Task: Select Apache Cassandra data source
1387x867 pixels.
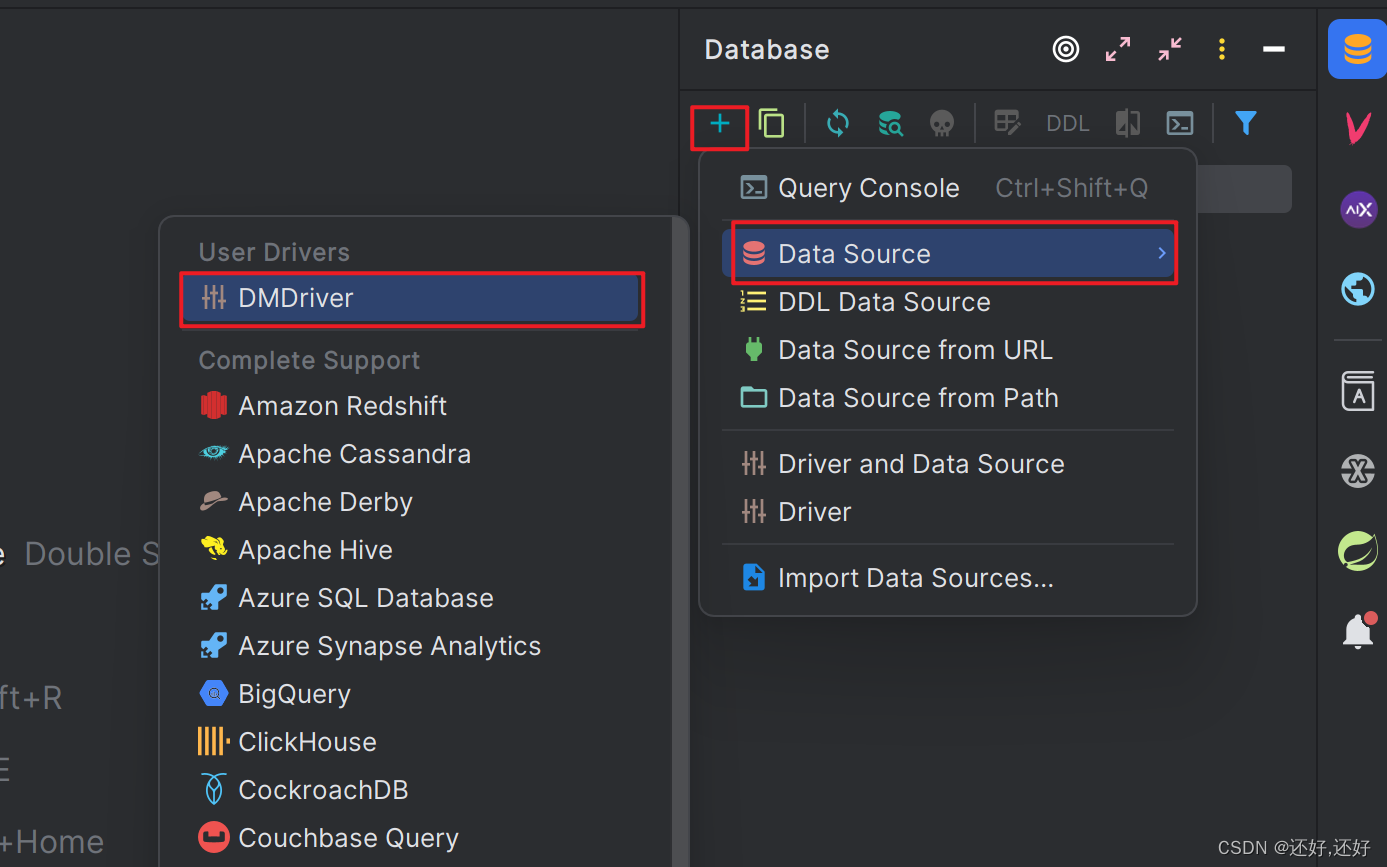Action: coord(412,454)
